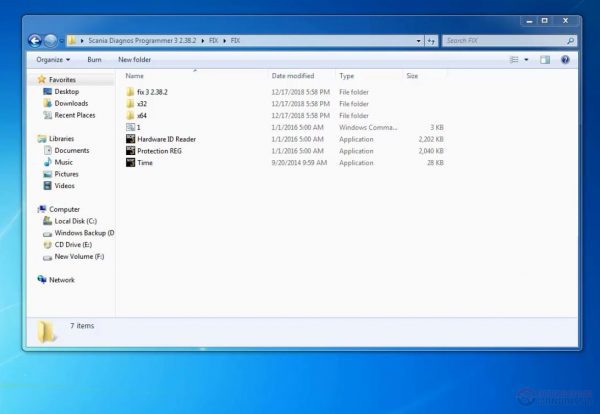Click the 'Windows Comma...' type cell
Image resolution: width=600 pixels, height=414 pixels.
pyautogui.click(x=368, y=127)
